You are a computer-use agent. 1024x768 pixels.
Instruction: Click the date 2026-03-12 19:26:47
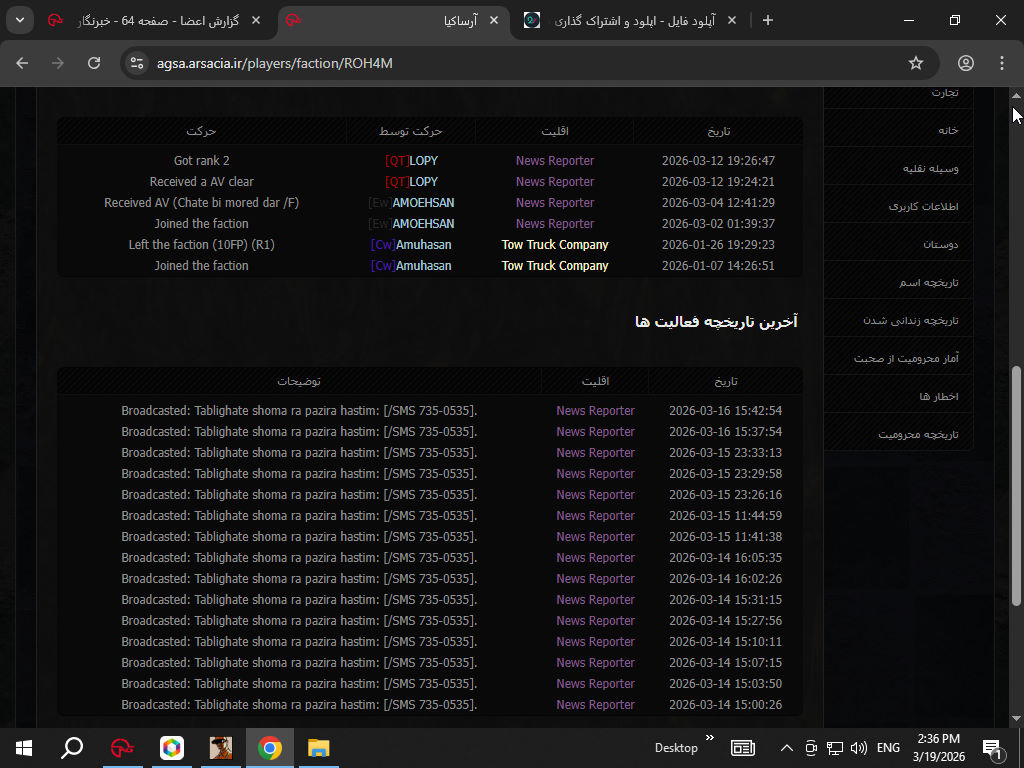point(718,161)
